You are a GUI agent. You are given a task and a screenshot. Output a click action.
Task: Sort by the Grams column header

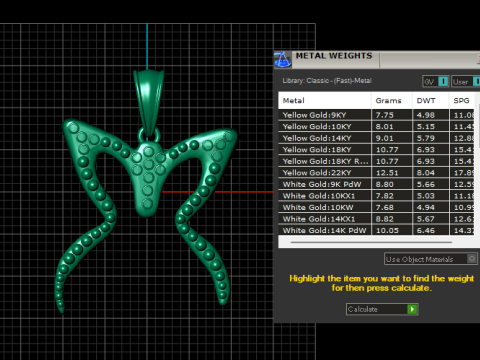click(x=392, y=100)
